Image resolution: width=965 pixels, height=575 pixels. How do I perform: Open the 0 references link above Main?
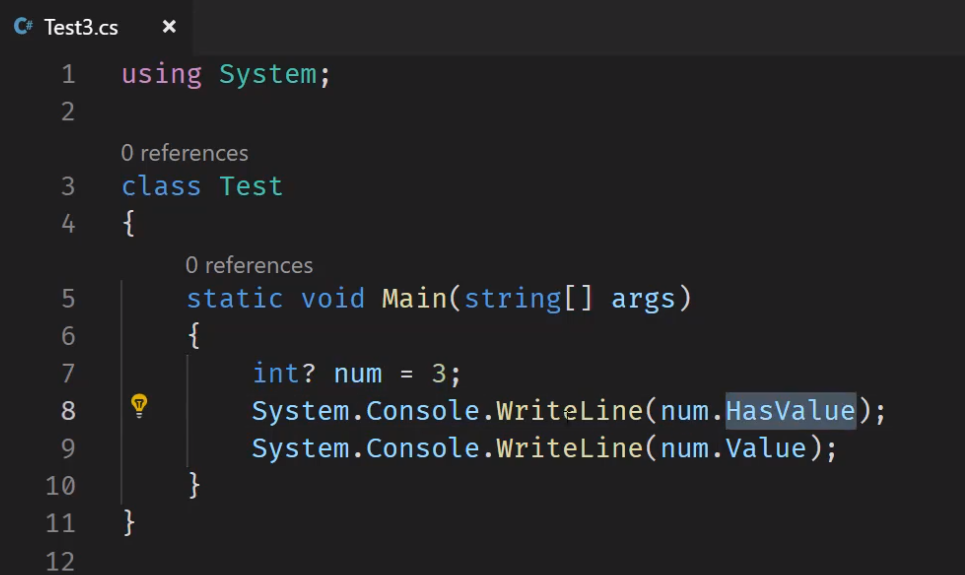click(249, 265)
